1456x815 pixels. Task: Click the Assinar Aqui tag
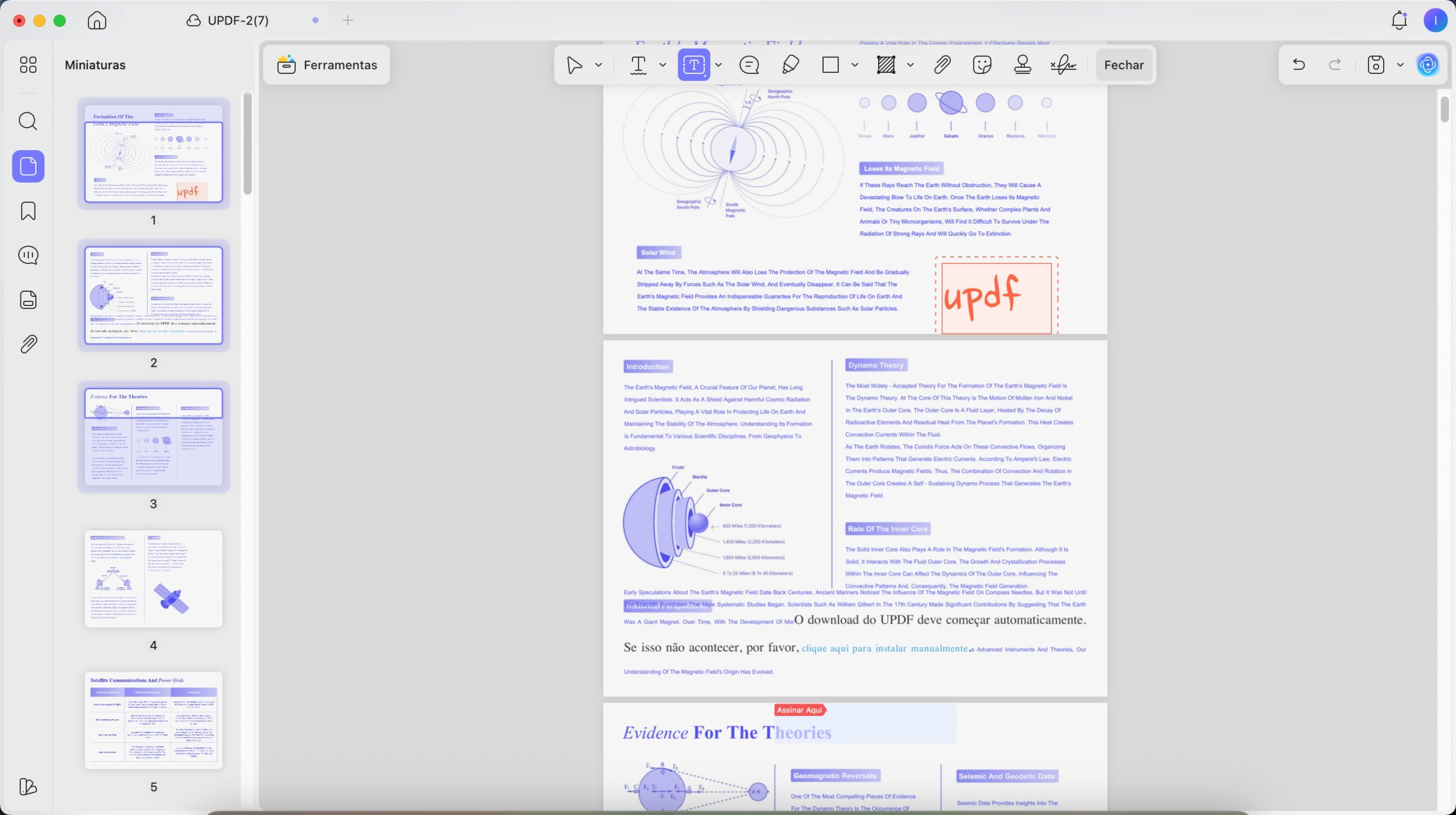click(x=800, y=710)
